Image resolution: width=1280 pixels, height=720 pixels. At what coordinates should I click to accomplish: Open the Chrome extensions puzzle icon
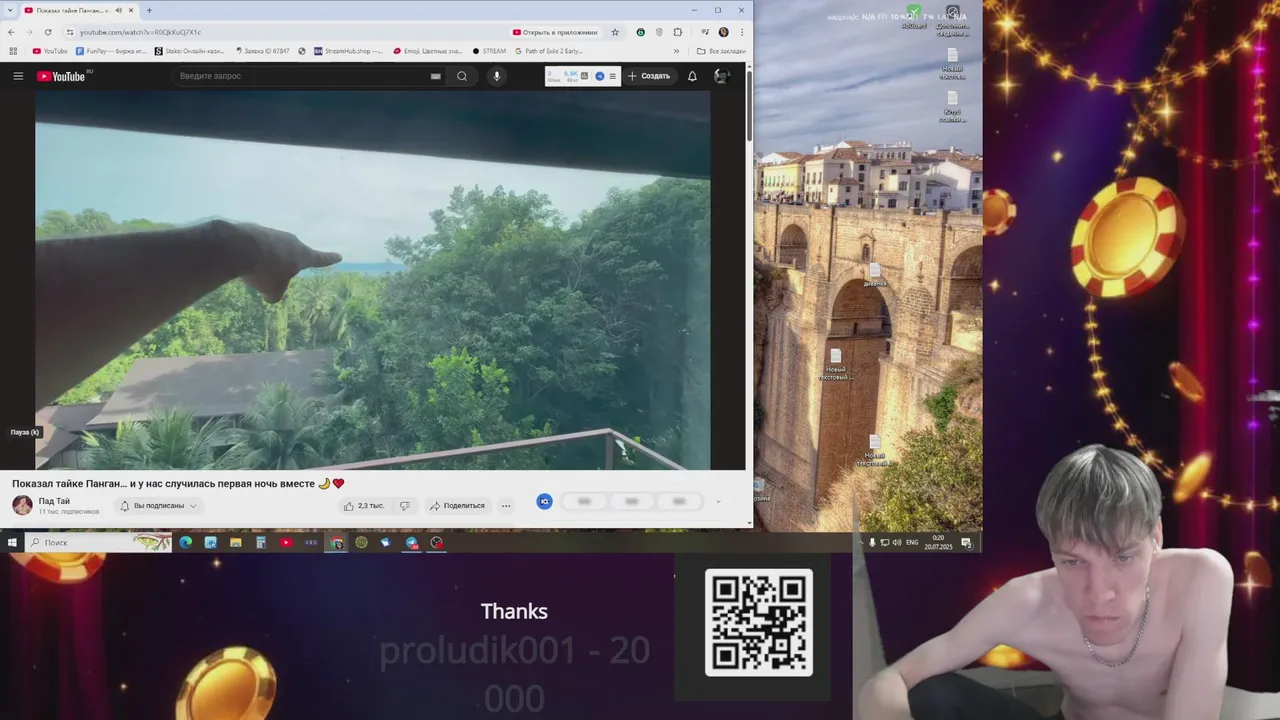pos(677,32)
